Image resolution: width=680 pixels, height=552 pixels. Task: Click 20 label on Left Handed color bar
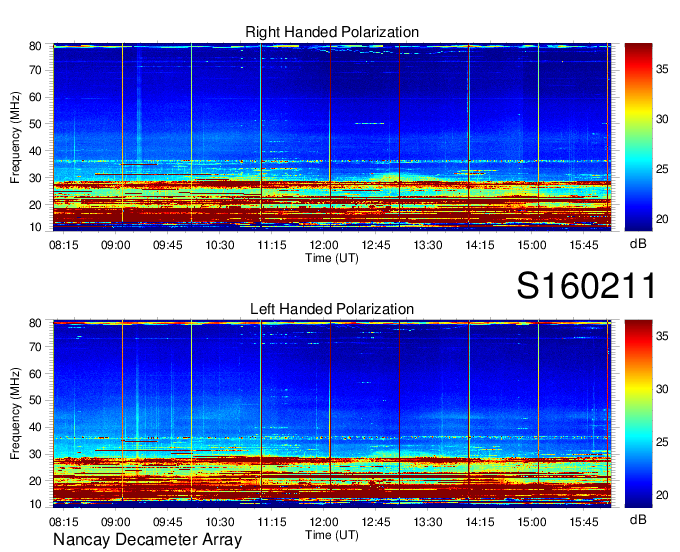pos(662,495)
